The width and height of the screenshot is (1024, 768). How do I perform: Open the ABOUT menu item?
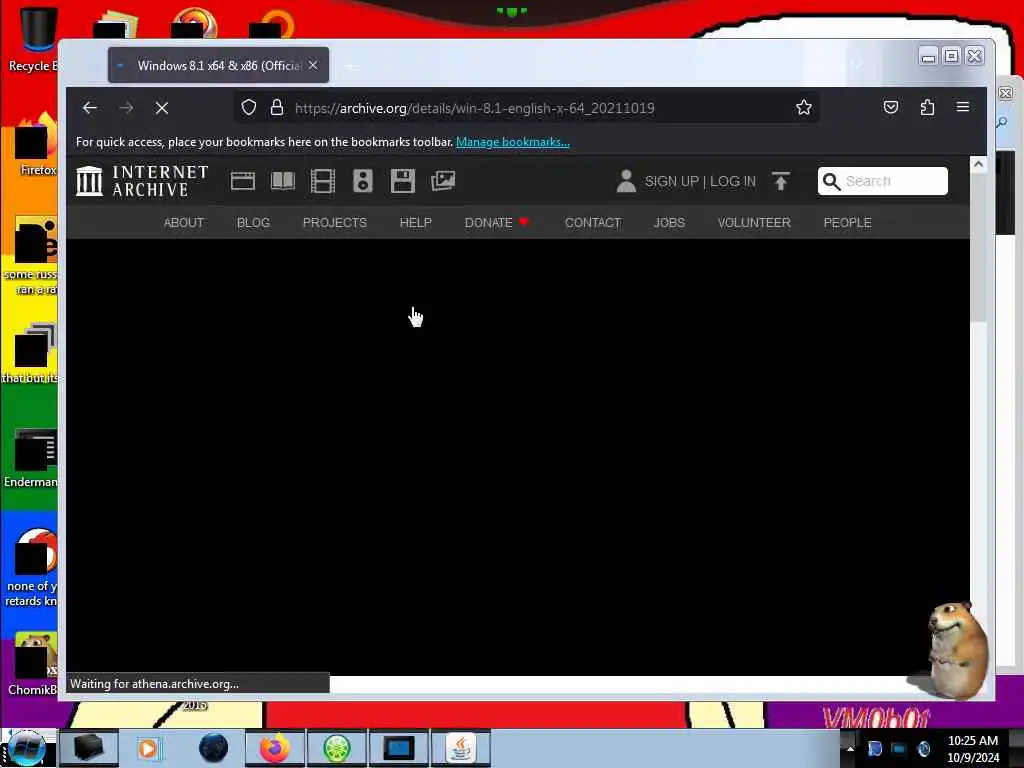[184, 223]
